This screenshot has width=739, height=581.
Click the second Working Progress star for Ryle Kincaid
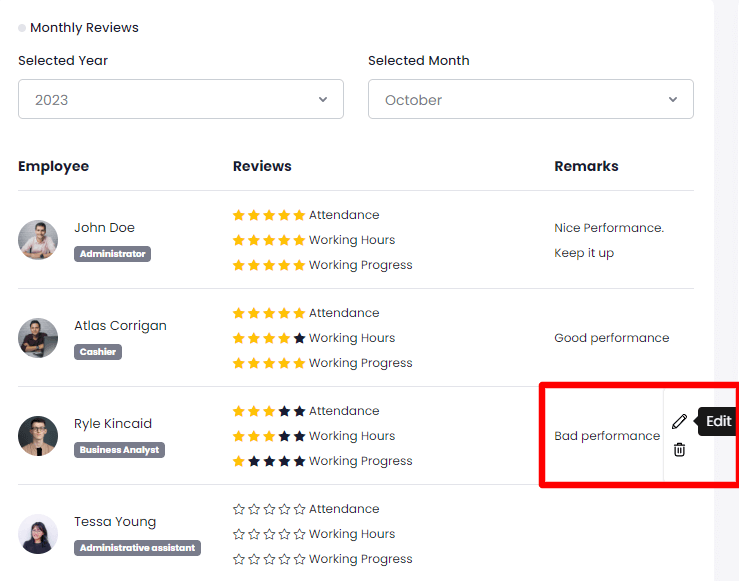point(254,461)
